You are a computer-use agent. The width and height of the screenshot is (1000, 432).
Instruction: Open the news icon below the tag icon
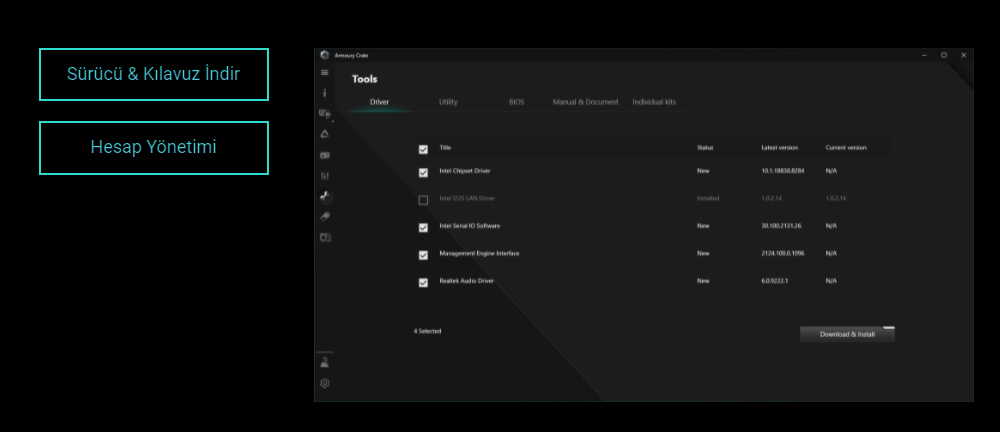click(x=324, y=237)
